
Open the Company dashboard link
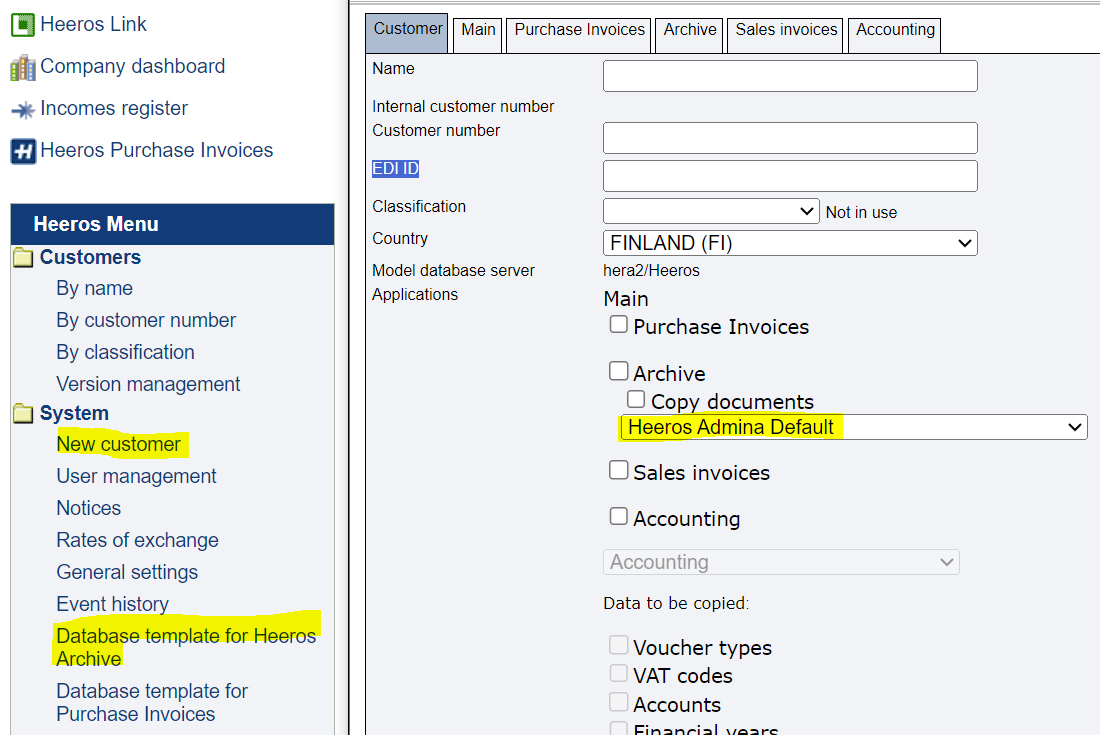133,66
